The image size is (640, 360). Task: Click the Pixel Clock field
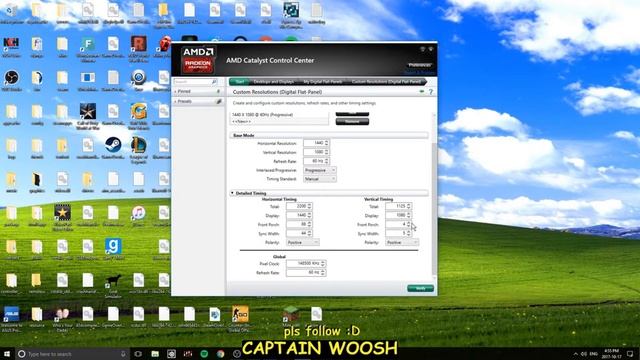click(306, 264)
